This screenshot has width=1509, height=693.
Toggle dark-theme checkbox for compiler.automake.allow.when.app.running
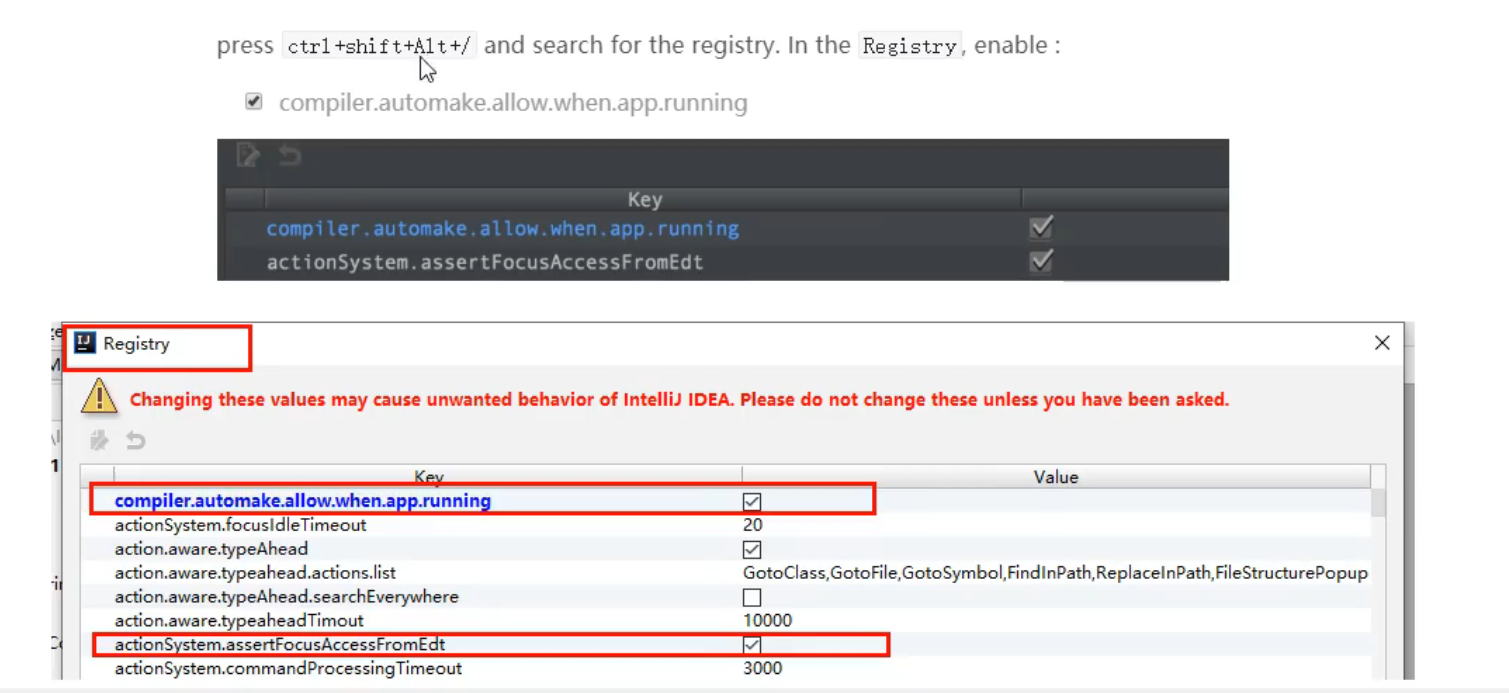click(1041, 228)
